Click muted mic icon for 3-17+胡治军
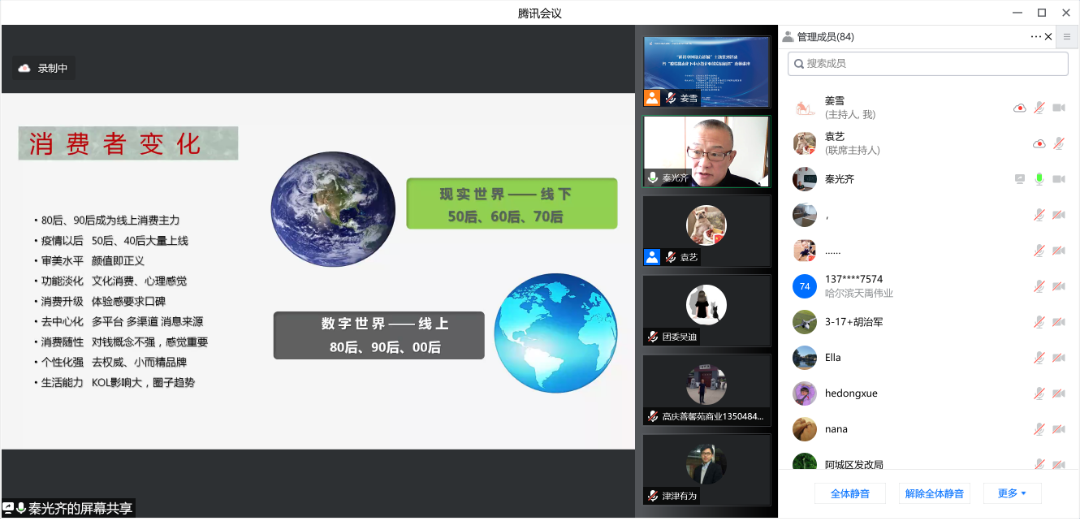The width and height of the screenshot is (1080, 519). tap(1039, 321)
